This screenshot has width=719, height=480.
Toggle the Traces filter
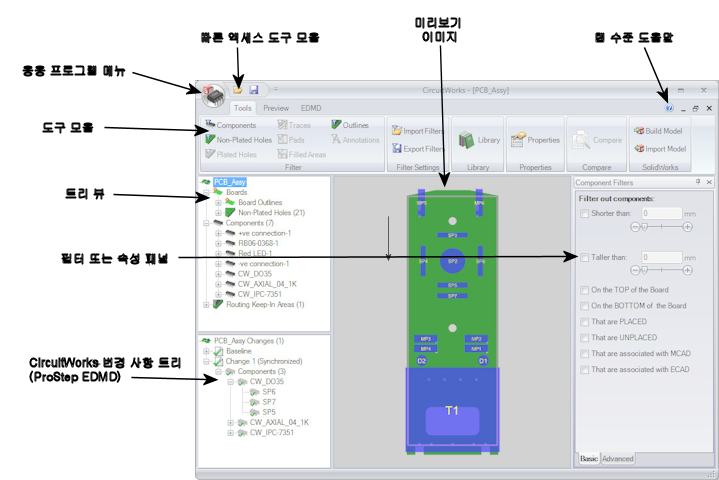pyautogui.click(x=294, y=125)
